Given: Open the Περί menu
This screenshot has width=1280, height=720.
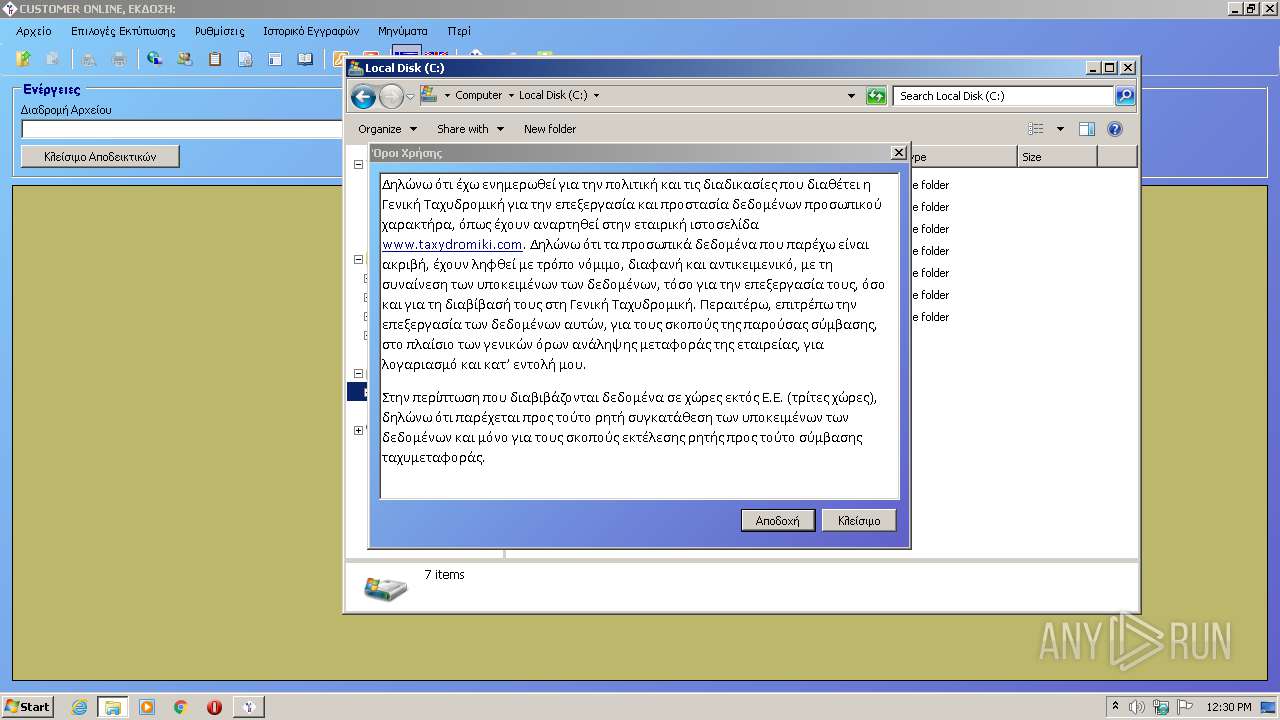Looking at the screenshot, I should (459, 31).
